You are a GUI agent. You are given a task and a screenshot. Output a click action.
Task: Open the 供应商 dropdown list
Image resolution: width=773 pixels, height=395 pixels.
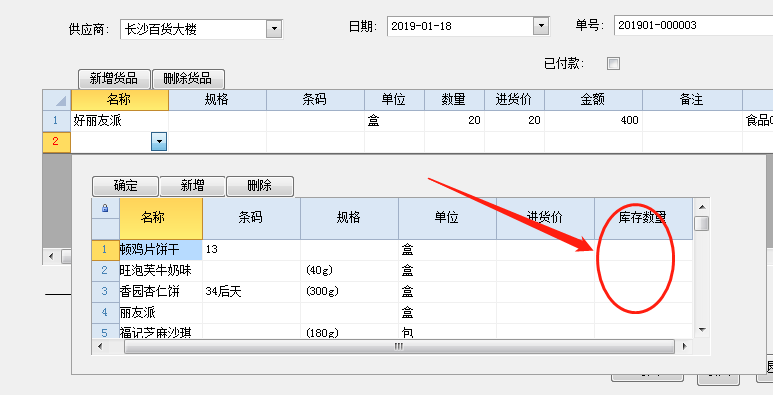(x=274, y=30)
